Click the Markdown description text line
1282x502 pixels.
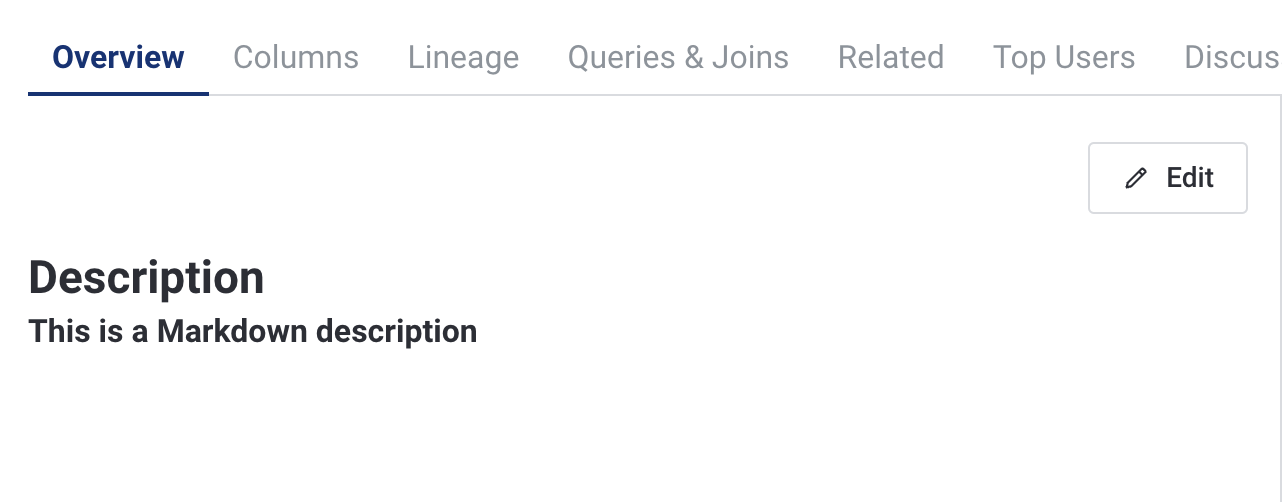252,331
